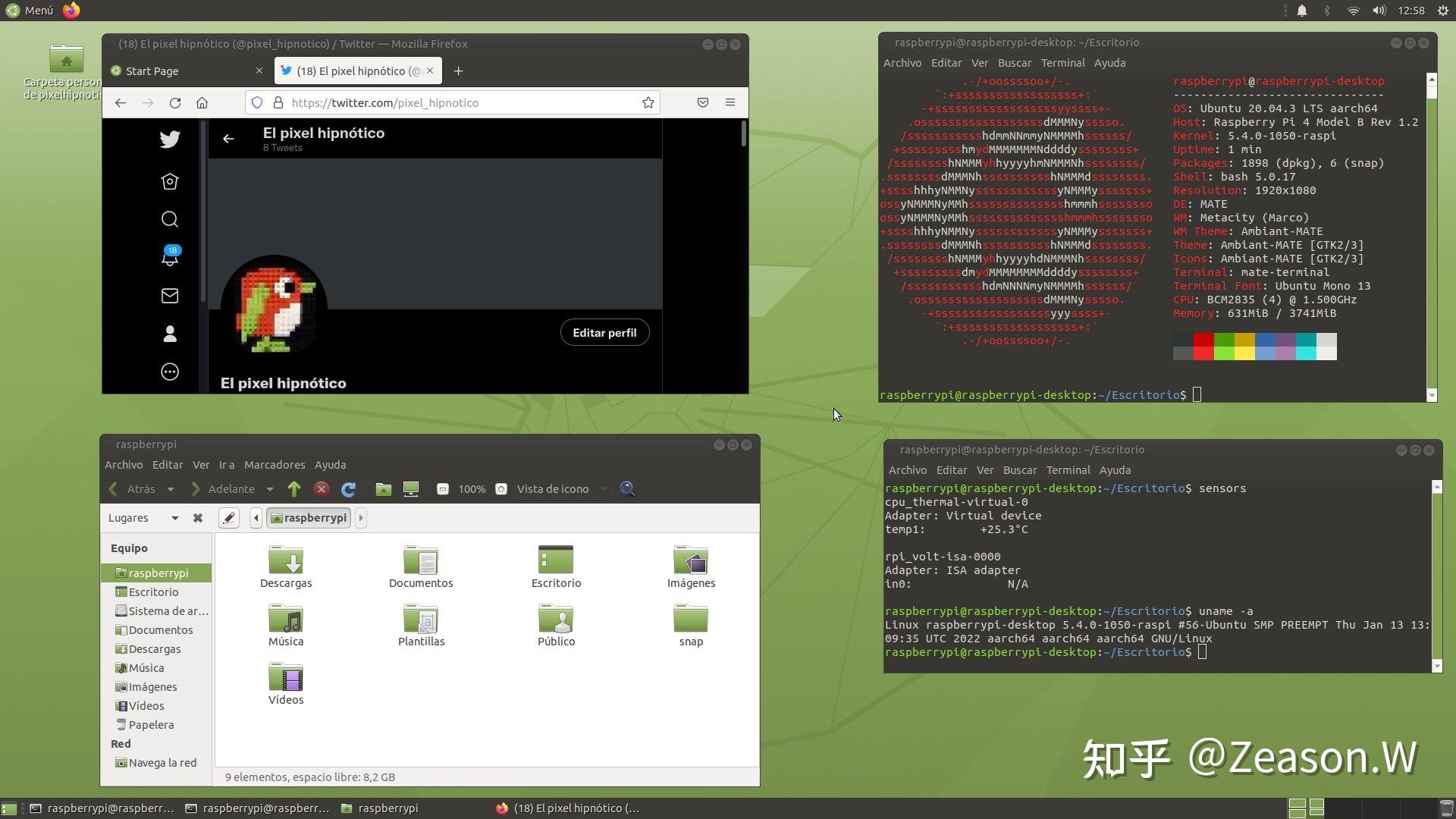Save page to Pocket
The width and height of the screenshot is (1456, 819).
702,102
